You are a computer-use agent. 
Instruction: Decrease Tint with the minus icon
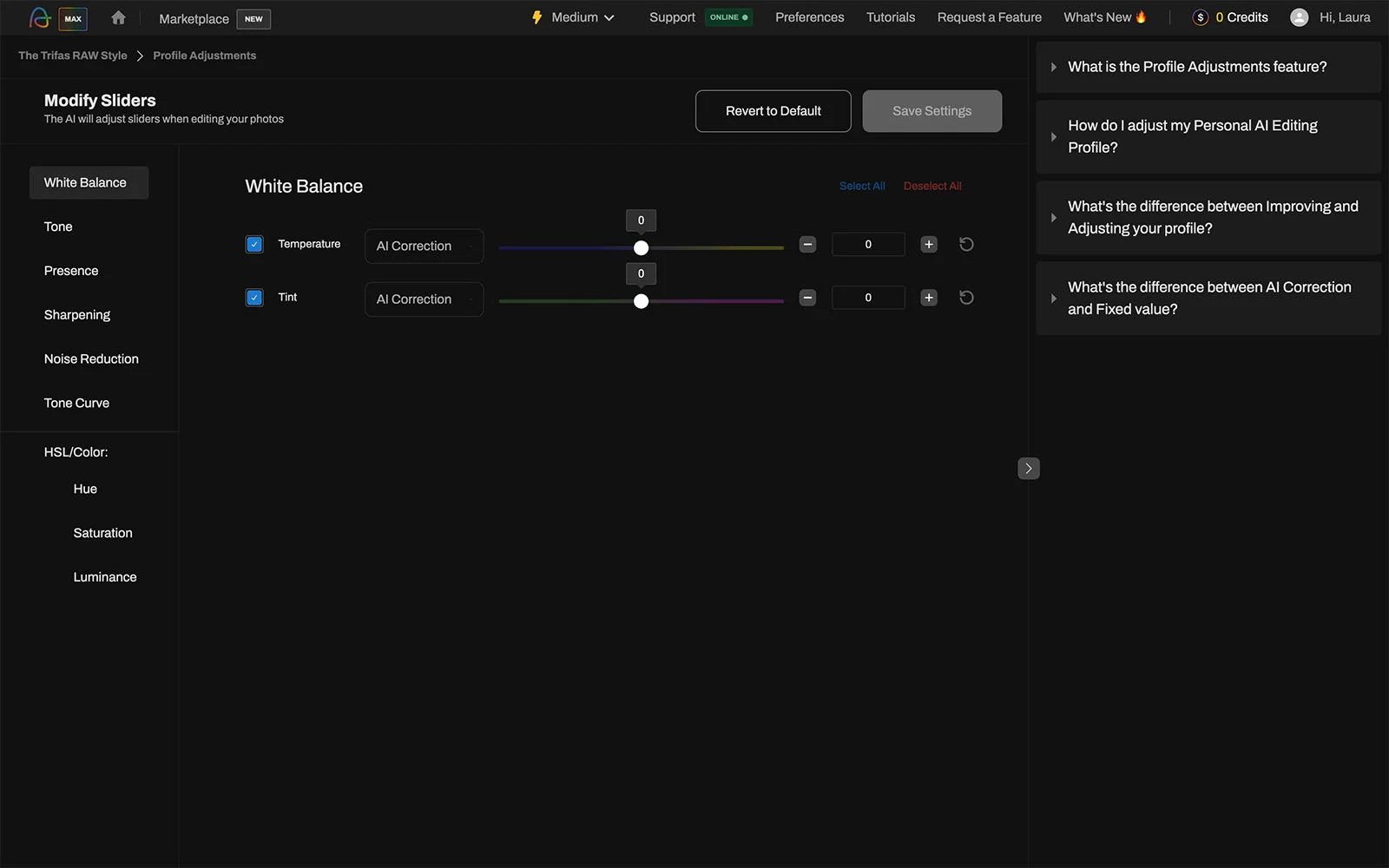(807, 298)
